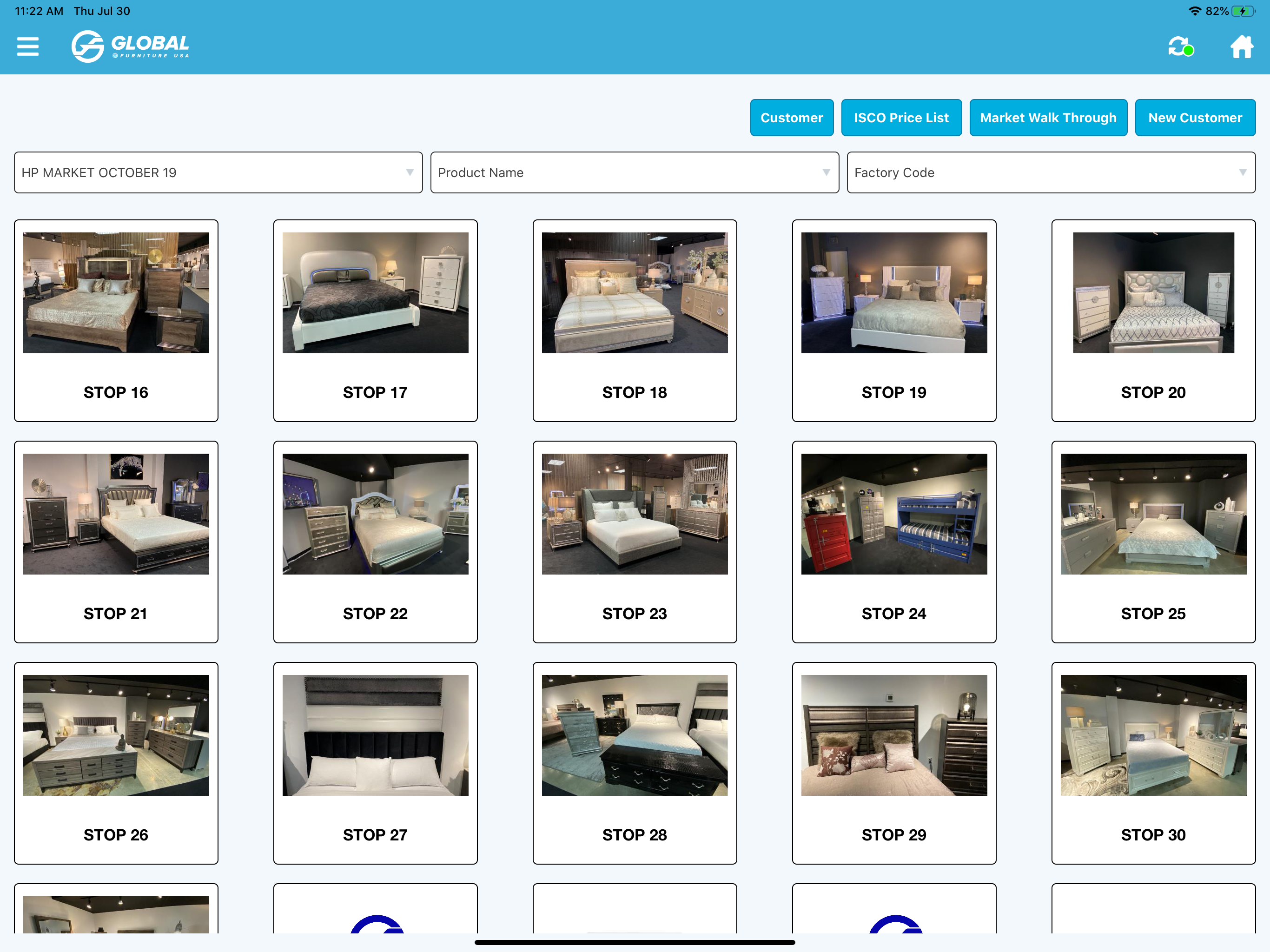The height and width of the screenshot is (952, 1270).
Task: Tap the STOP 29 label
Action: pos(894,834)
